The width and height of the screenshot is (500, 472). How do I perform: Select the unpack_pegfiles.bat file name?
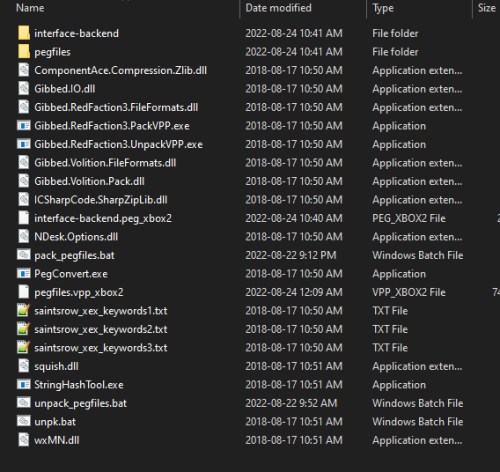pyautogui.click(x=80, y=403)
